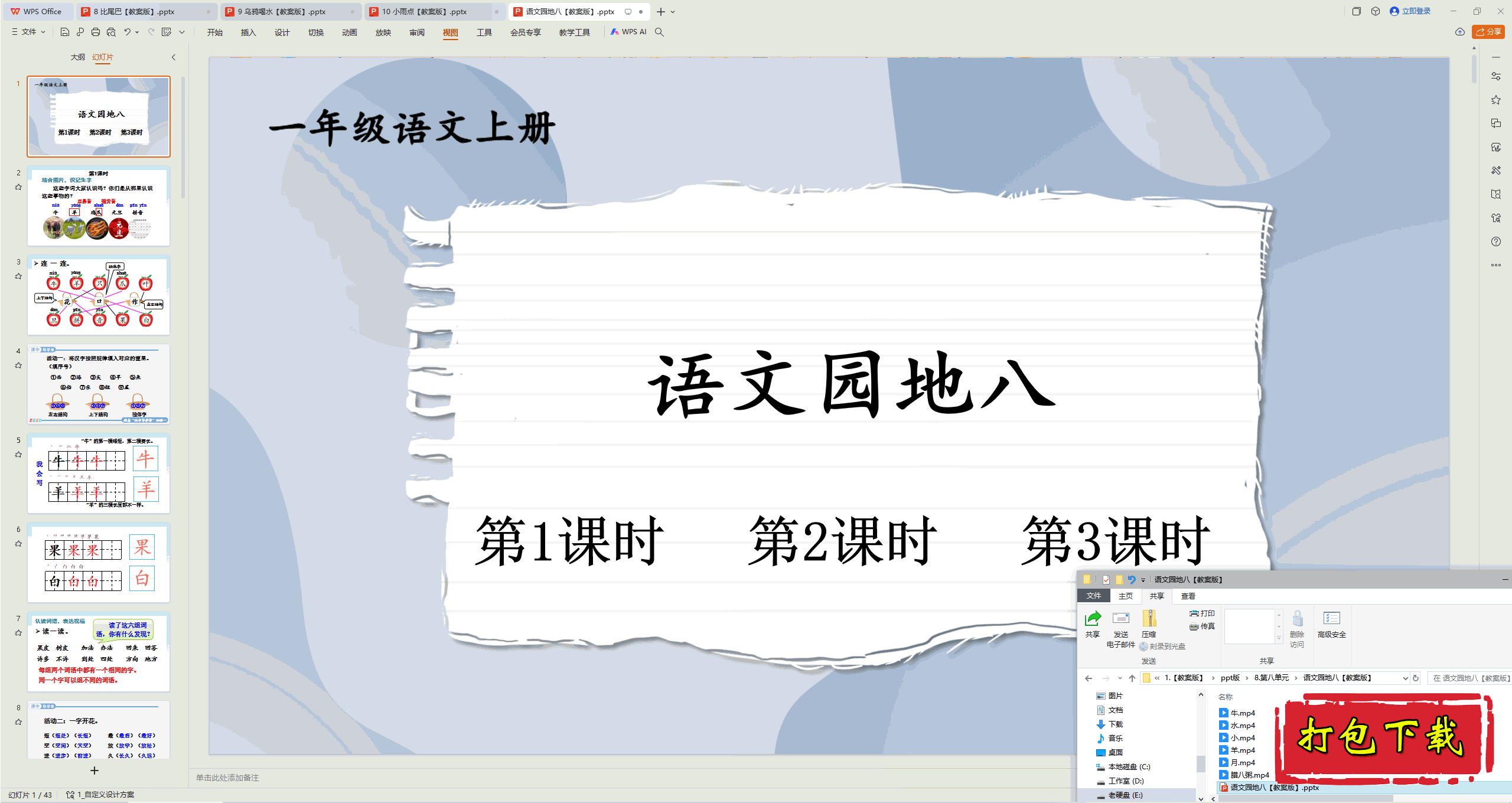Click the Print icon in WPS toolbar
This screenshot has height=803, width=1512.
(x=96, y=32)
